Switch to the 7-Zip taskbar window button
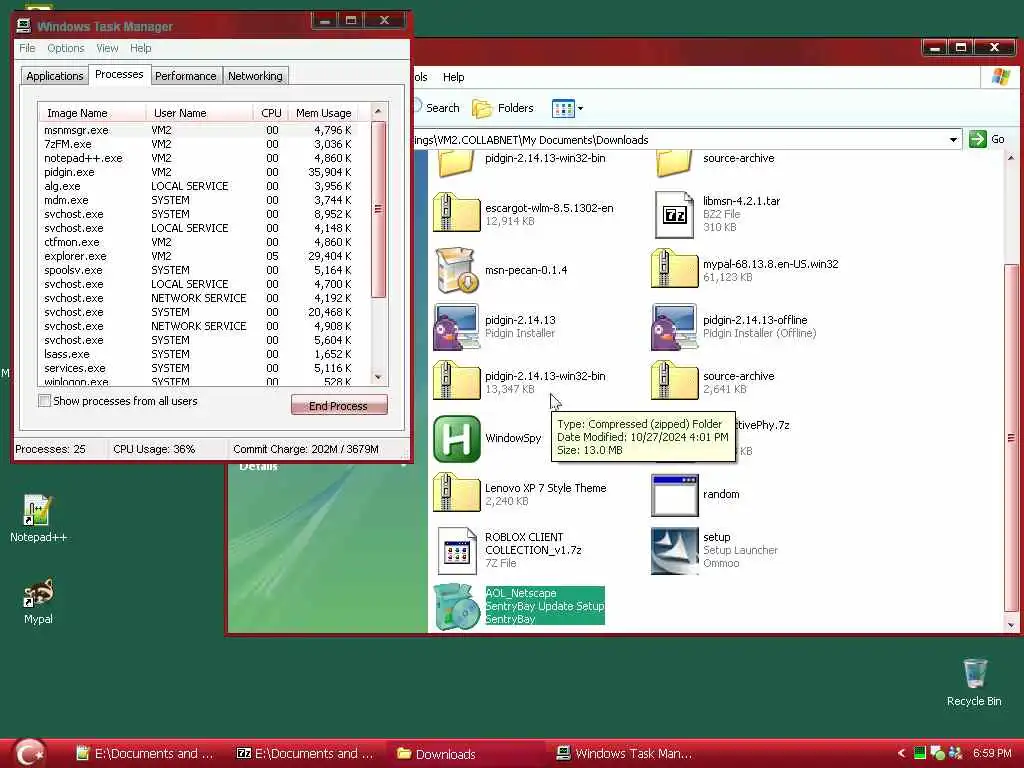Viewport: 1024px width, 768px height. click(305, 754)
